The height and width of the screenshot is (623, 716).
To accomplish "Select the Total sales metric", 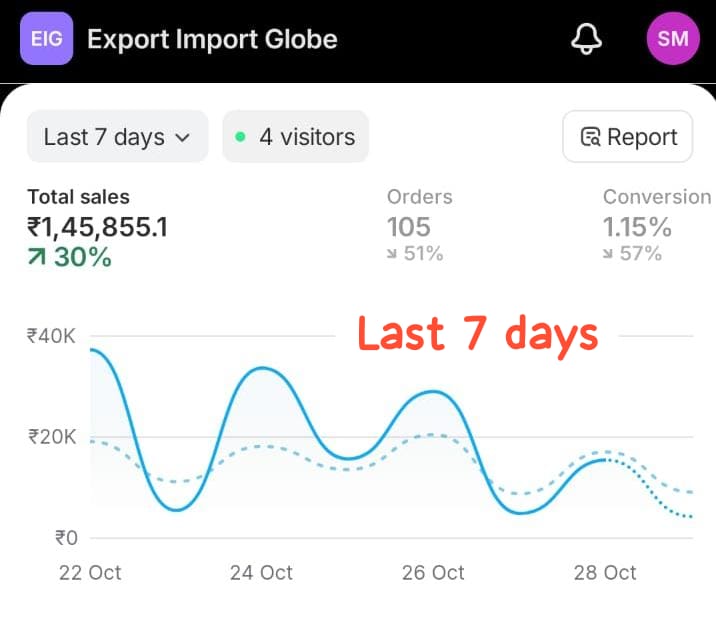I will (x=78, y=197).
